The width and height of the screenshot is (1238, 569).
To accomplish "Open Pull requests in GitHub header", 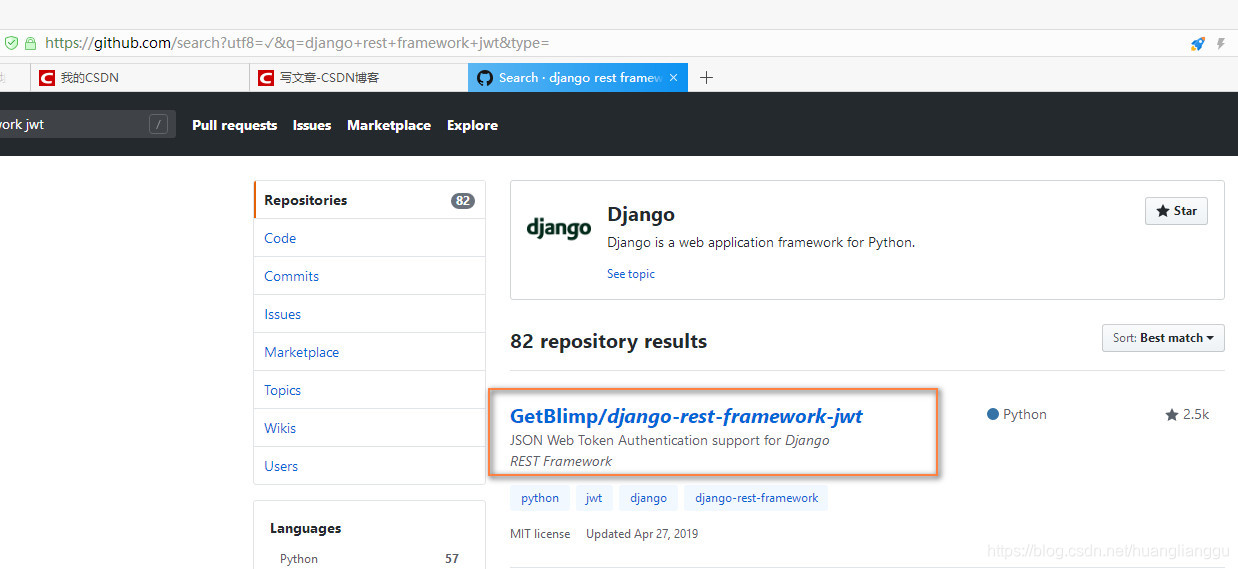I will (x=234, y=125).
